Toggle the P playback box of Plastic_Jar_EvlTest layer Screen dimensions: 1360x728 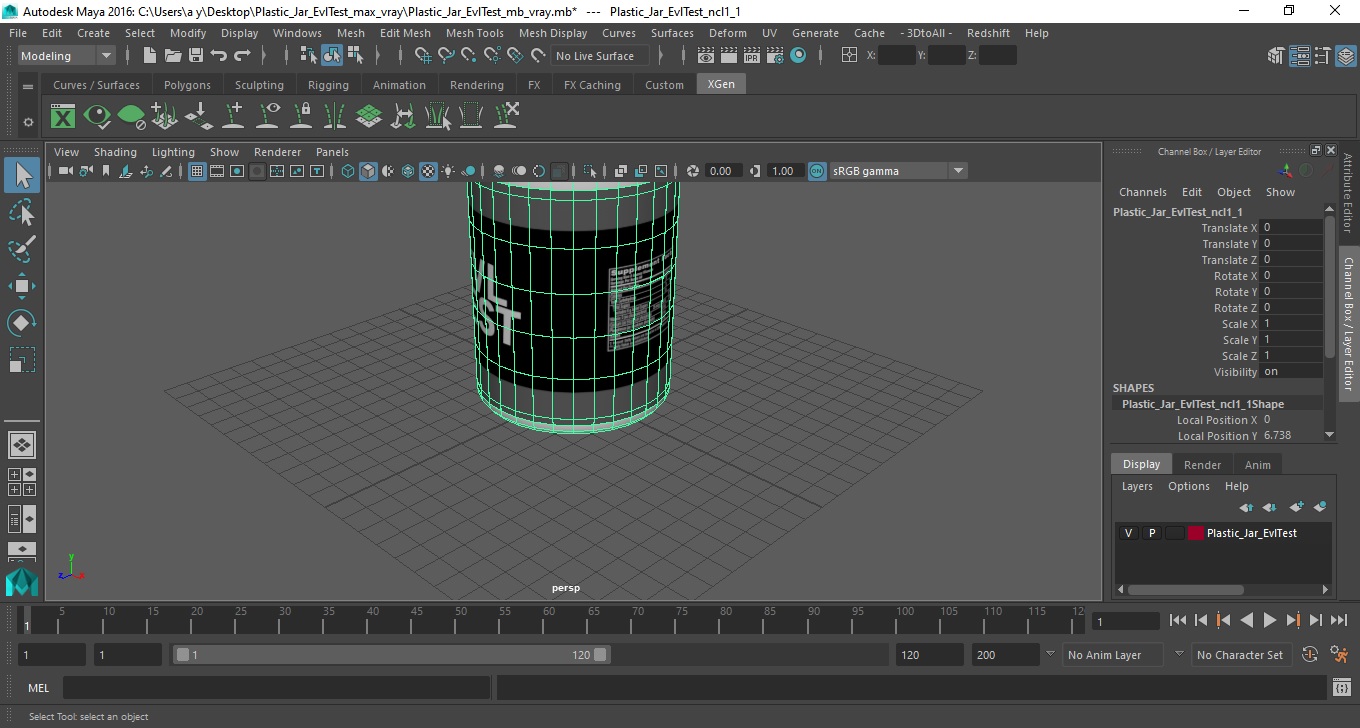[1151, 533]
